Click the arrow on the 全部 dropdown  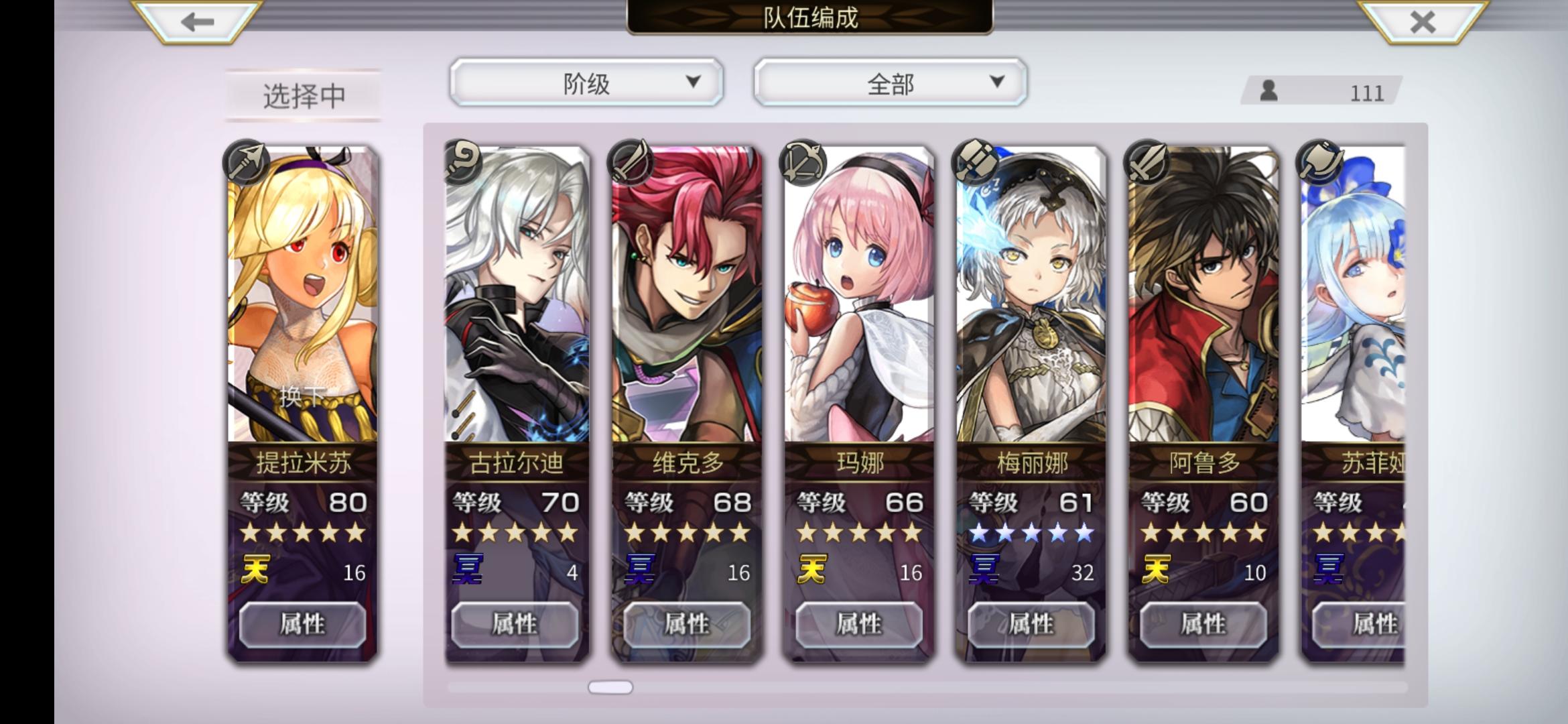click(997, 82)
